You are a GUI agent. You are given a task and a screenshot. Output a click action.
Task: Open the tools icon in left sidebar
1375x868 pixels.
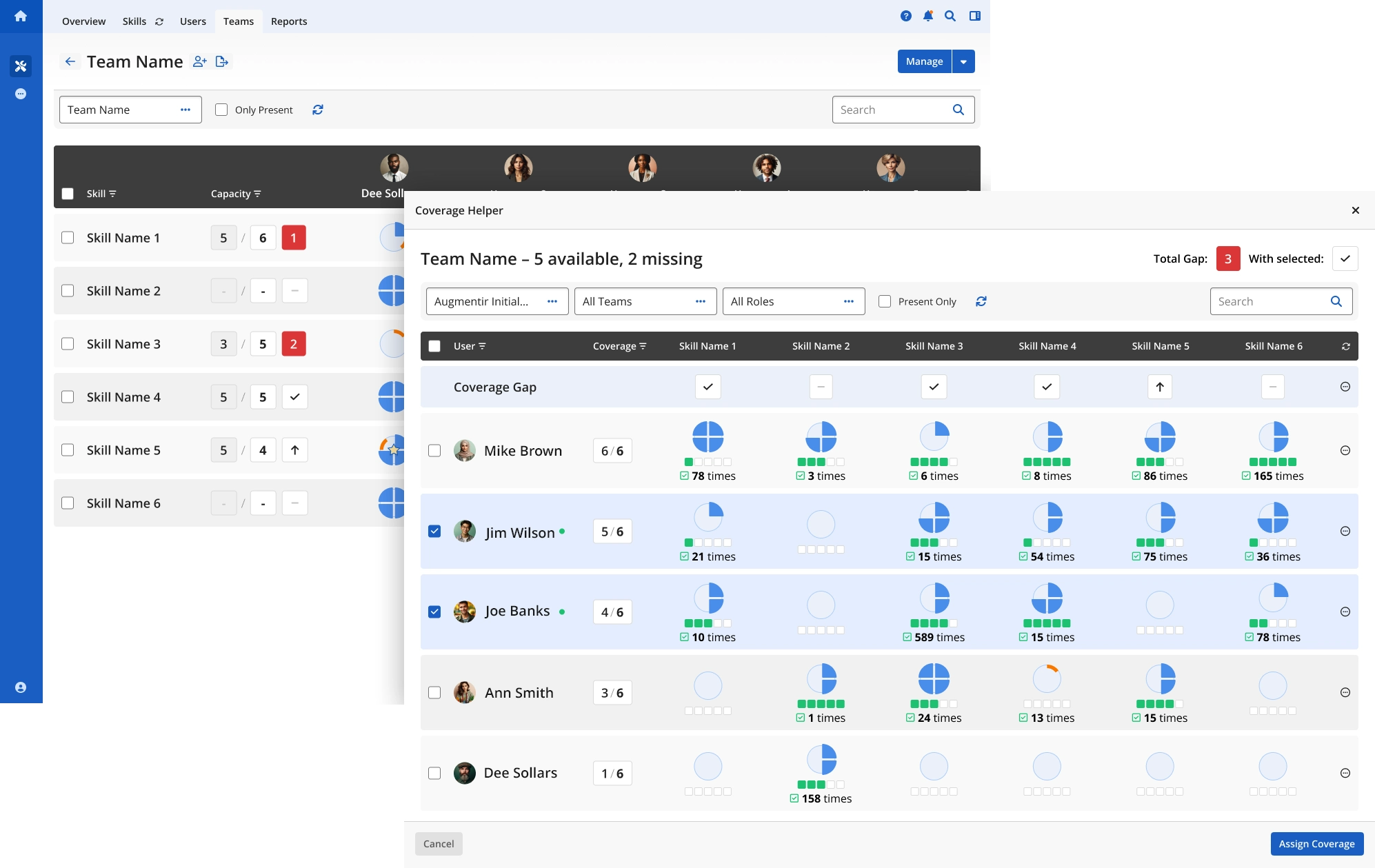pyautogui.click(x=21, y=66)
